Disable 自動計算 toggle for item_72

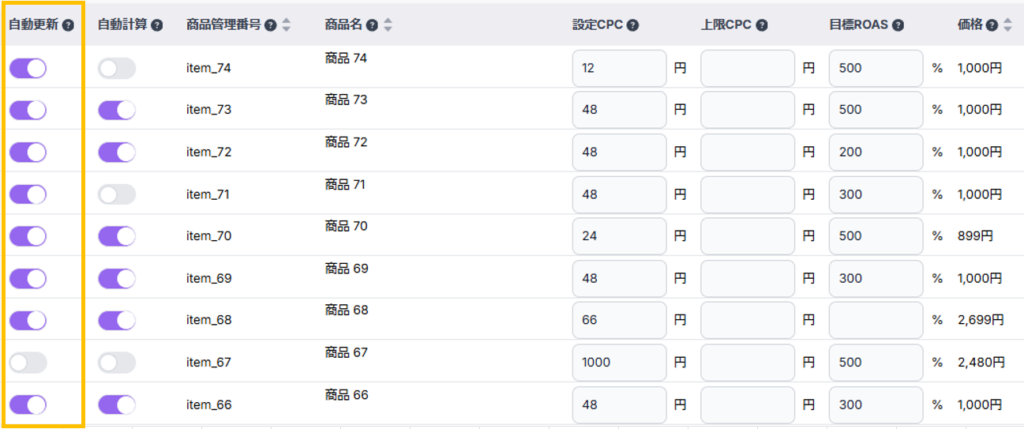point(116,152)
